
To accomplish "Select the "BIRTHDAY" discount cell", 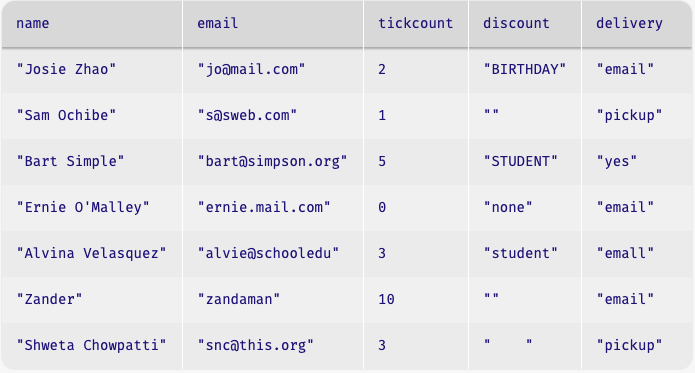I will tap(525, 70).
